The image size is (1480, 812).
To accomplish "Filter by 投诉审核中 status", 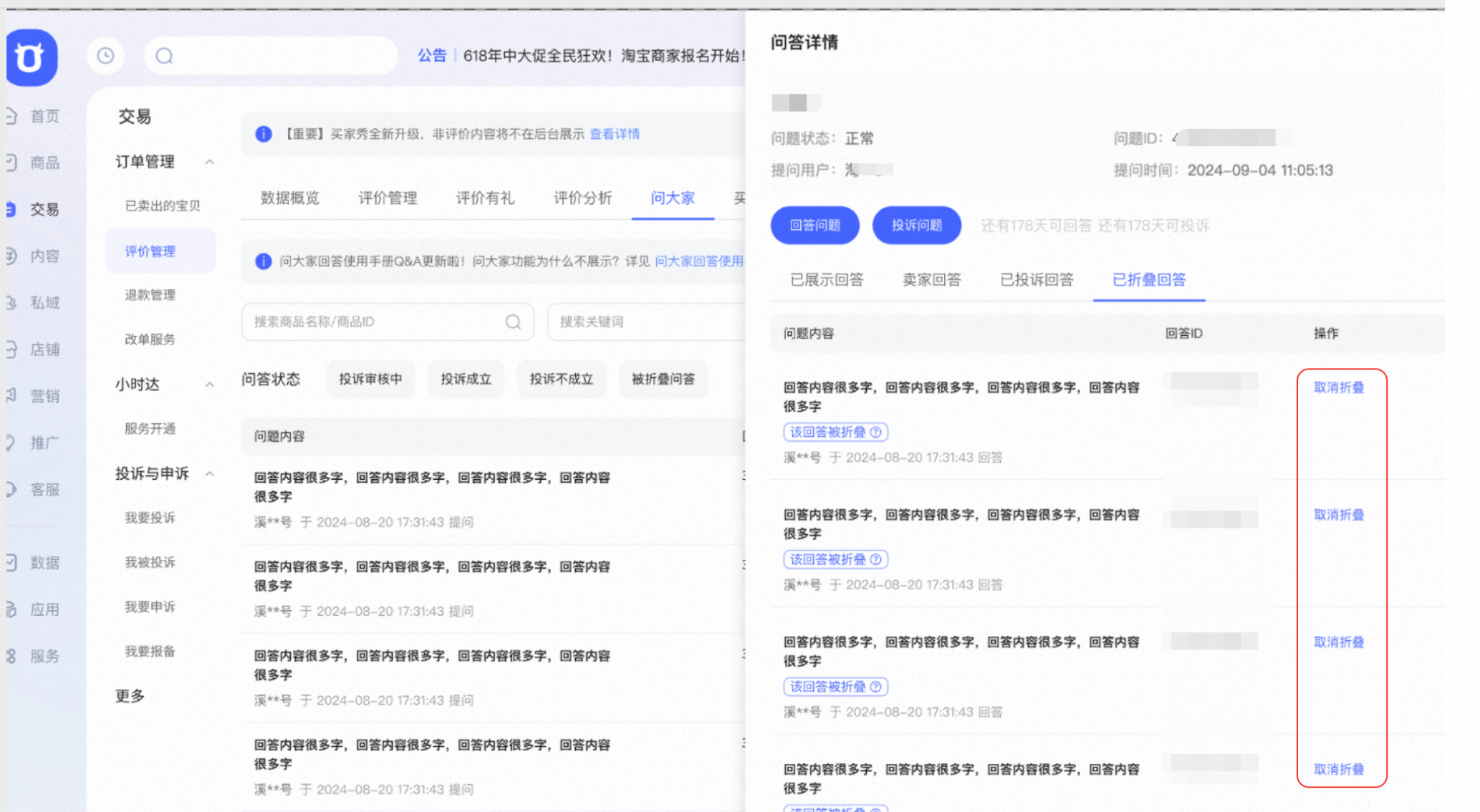I will click(x=370, y=379).
